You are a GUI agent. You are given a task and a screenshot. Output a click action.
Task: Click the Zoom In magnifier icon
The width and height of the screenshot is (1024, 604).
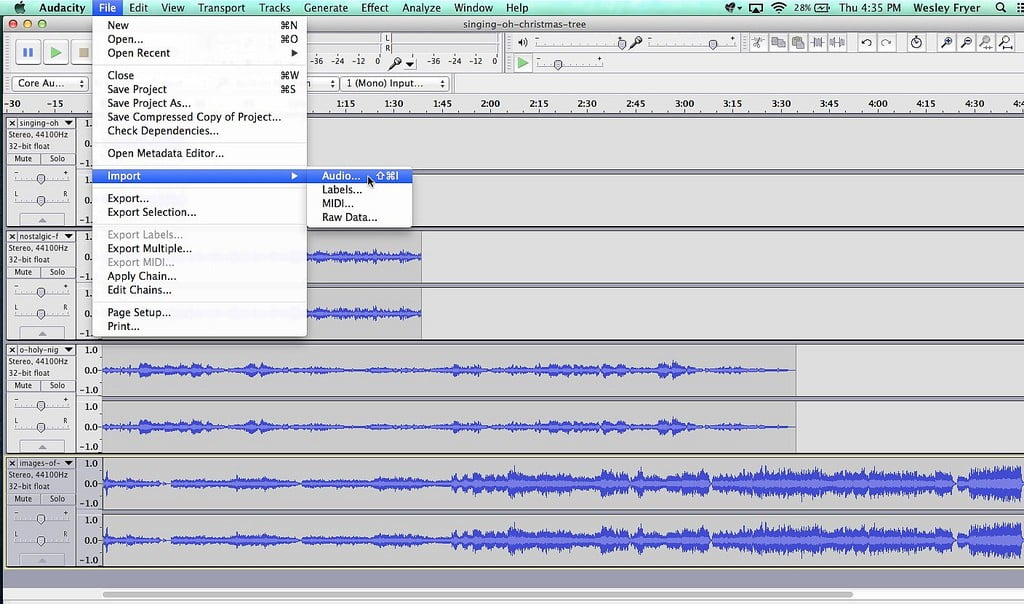946,43
